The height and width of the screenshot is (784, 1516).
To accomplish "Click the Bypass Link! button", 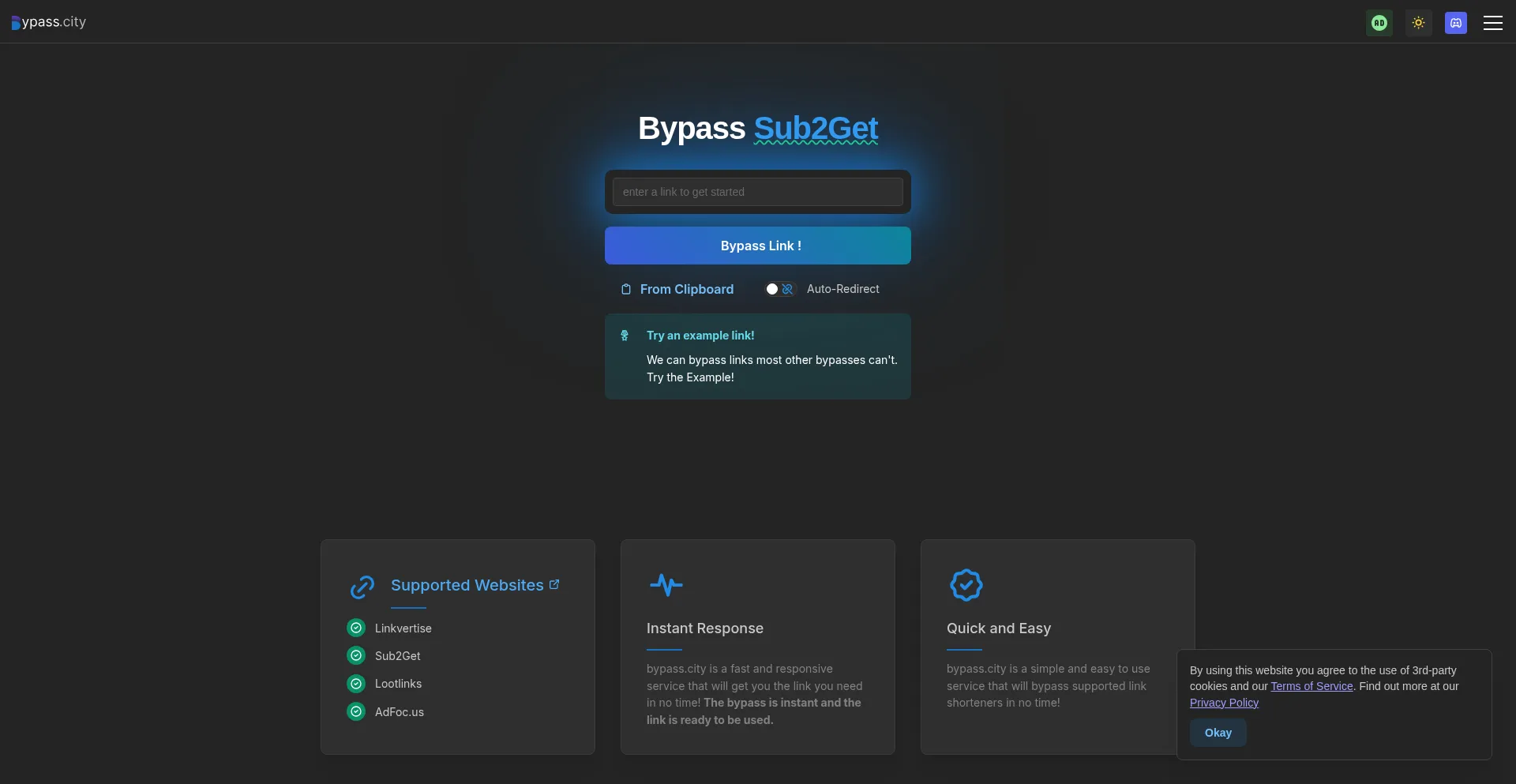I will tap(758, 246).
